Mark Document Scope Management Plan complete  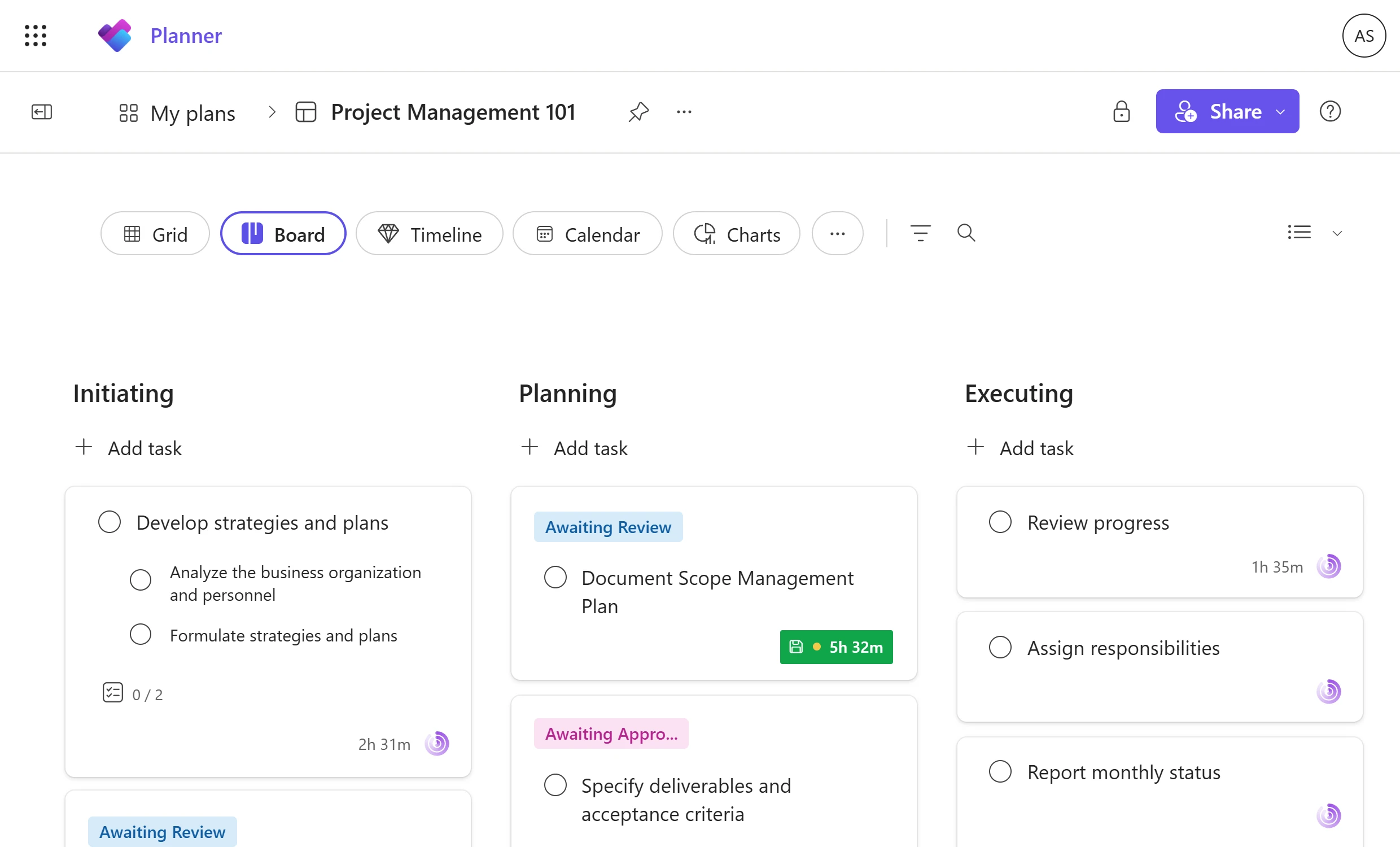tap(555, 577)
